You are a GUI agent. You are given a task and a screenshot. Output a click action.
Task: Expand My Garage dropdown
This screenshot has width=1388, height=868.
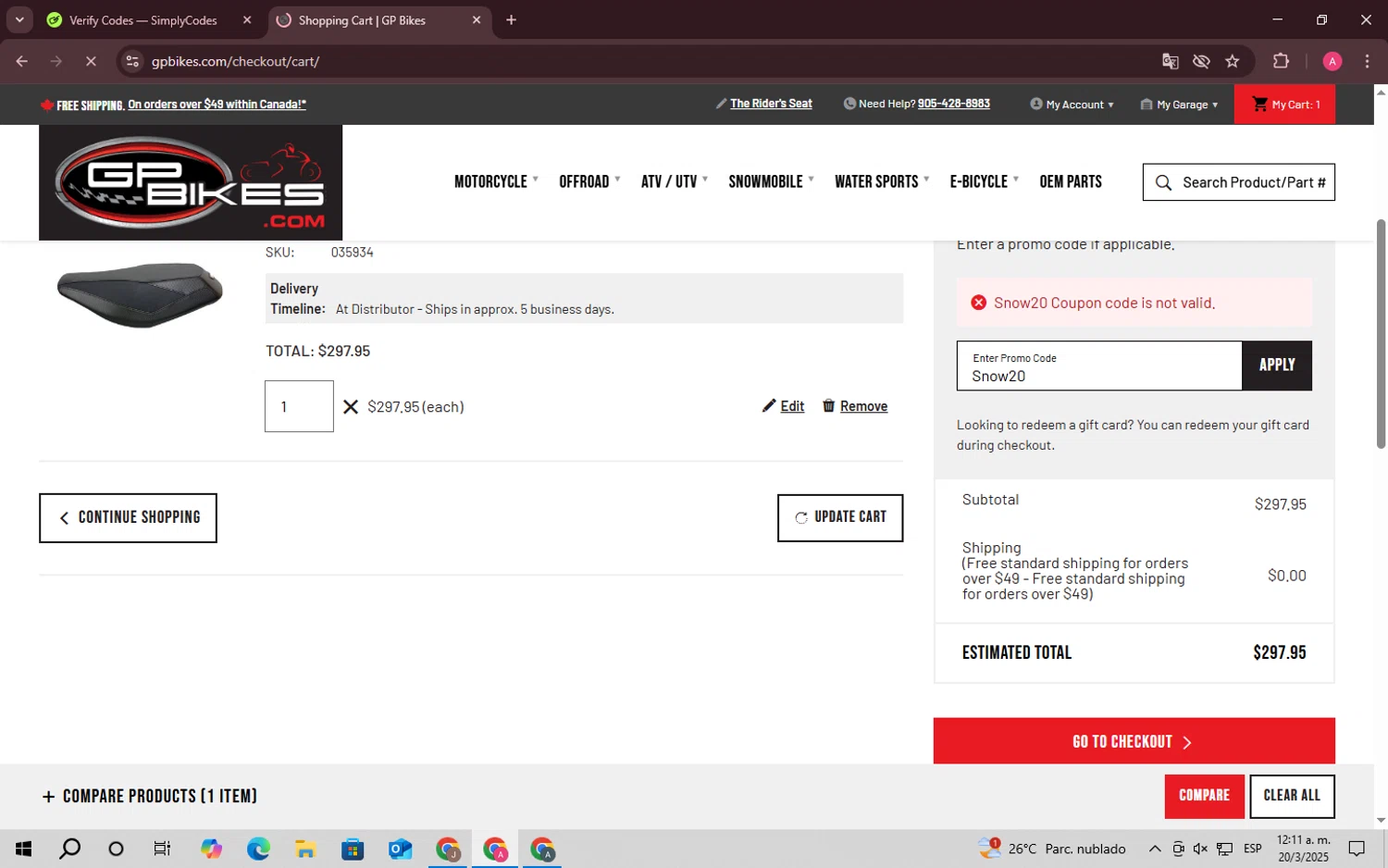1179,105
